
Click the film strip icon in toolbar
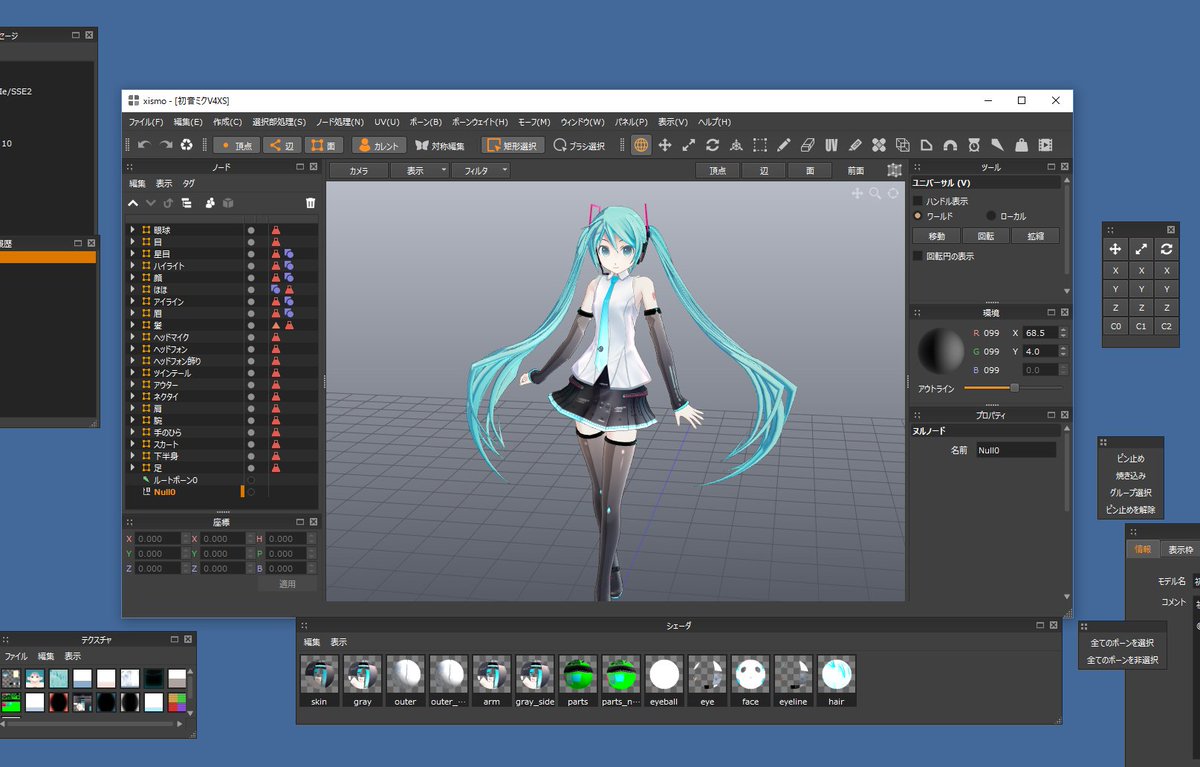tap(1045, 145)
